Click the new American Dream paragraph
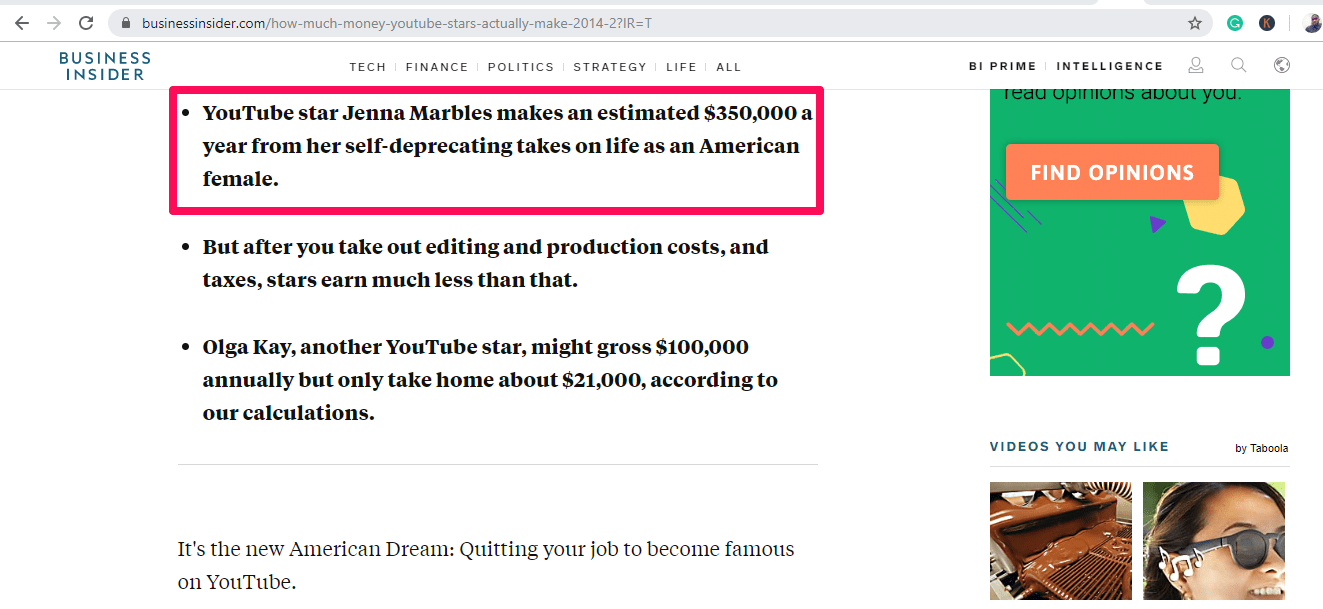1323x609 pixels. pyautogui.click(x=486, y=565)
